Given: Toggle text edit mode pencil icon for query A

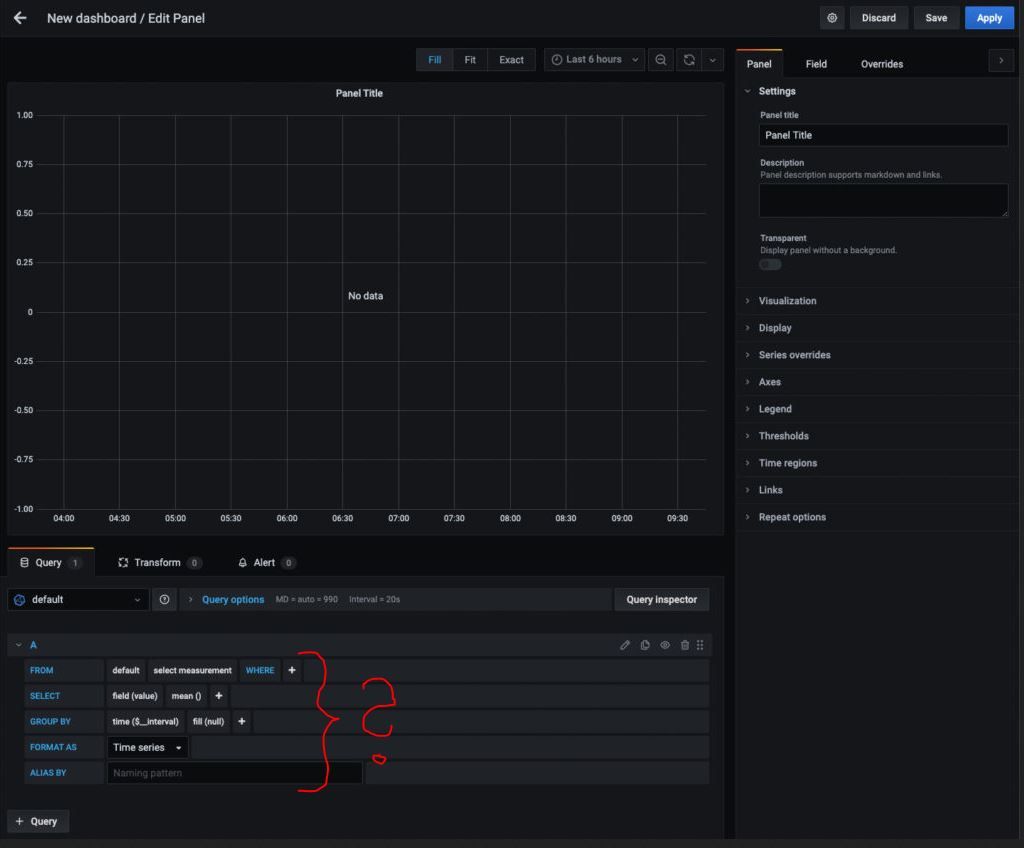Looking at the screenshot, I should pos(625,645).
